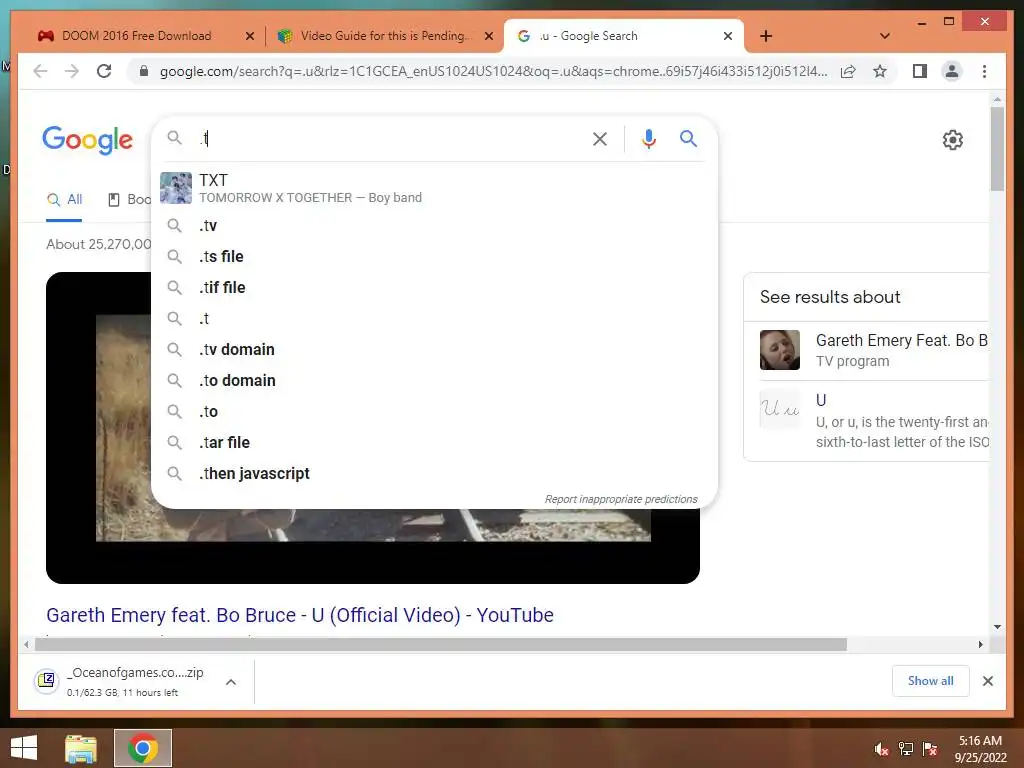Start voice search with the microphone

(x=648, y=139)
